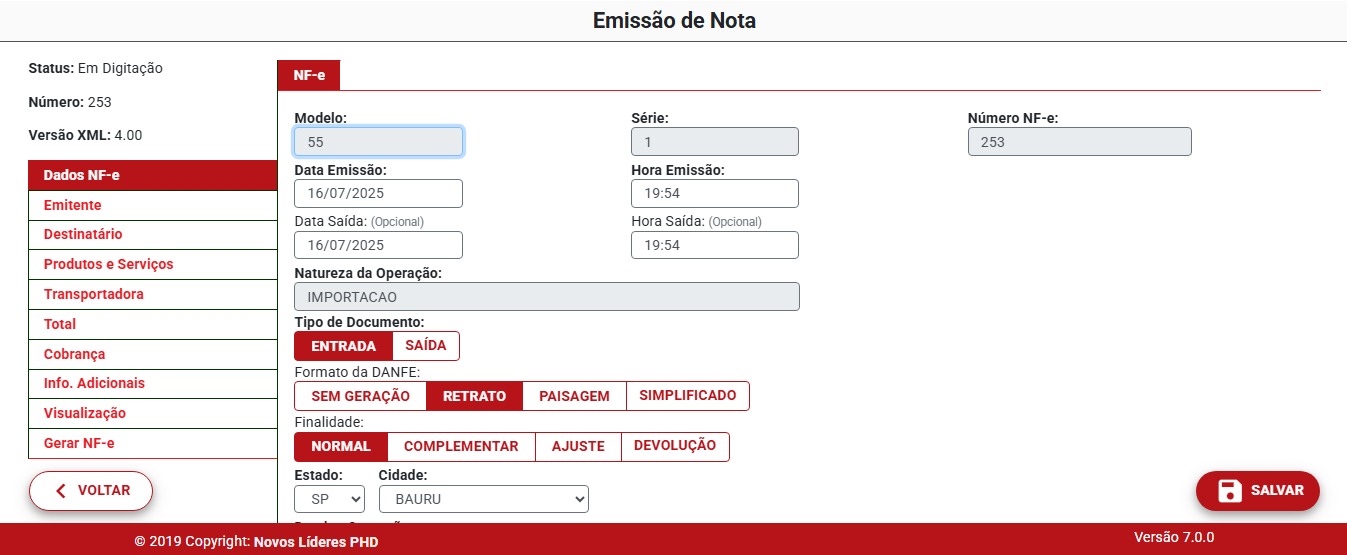Select SAÍDA document type

click(426, 346)
